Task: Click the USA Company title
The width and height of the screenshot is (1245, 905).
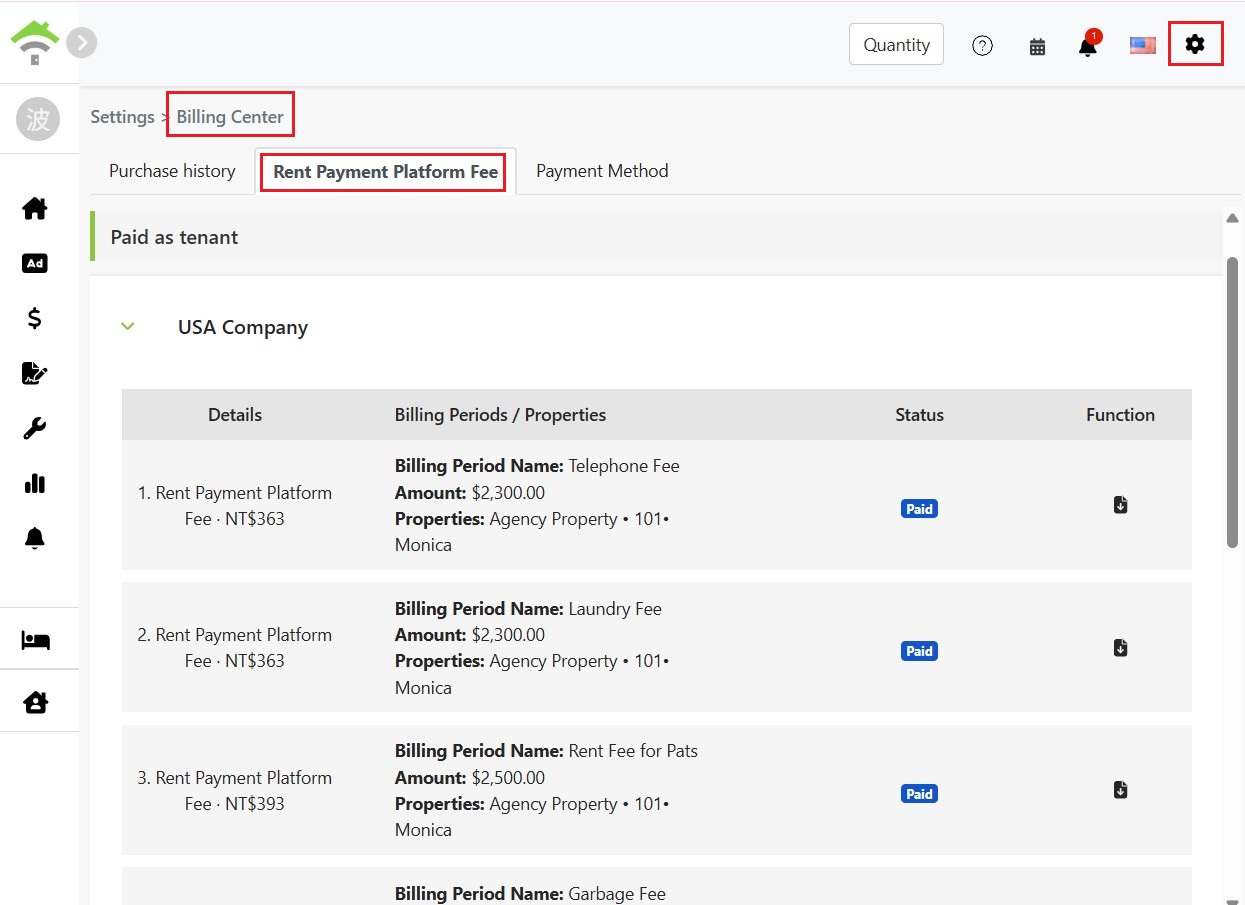Action: 243,327
